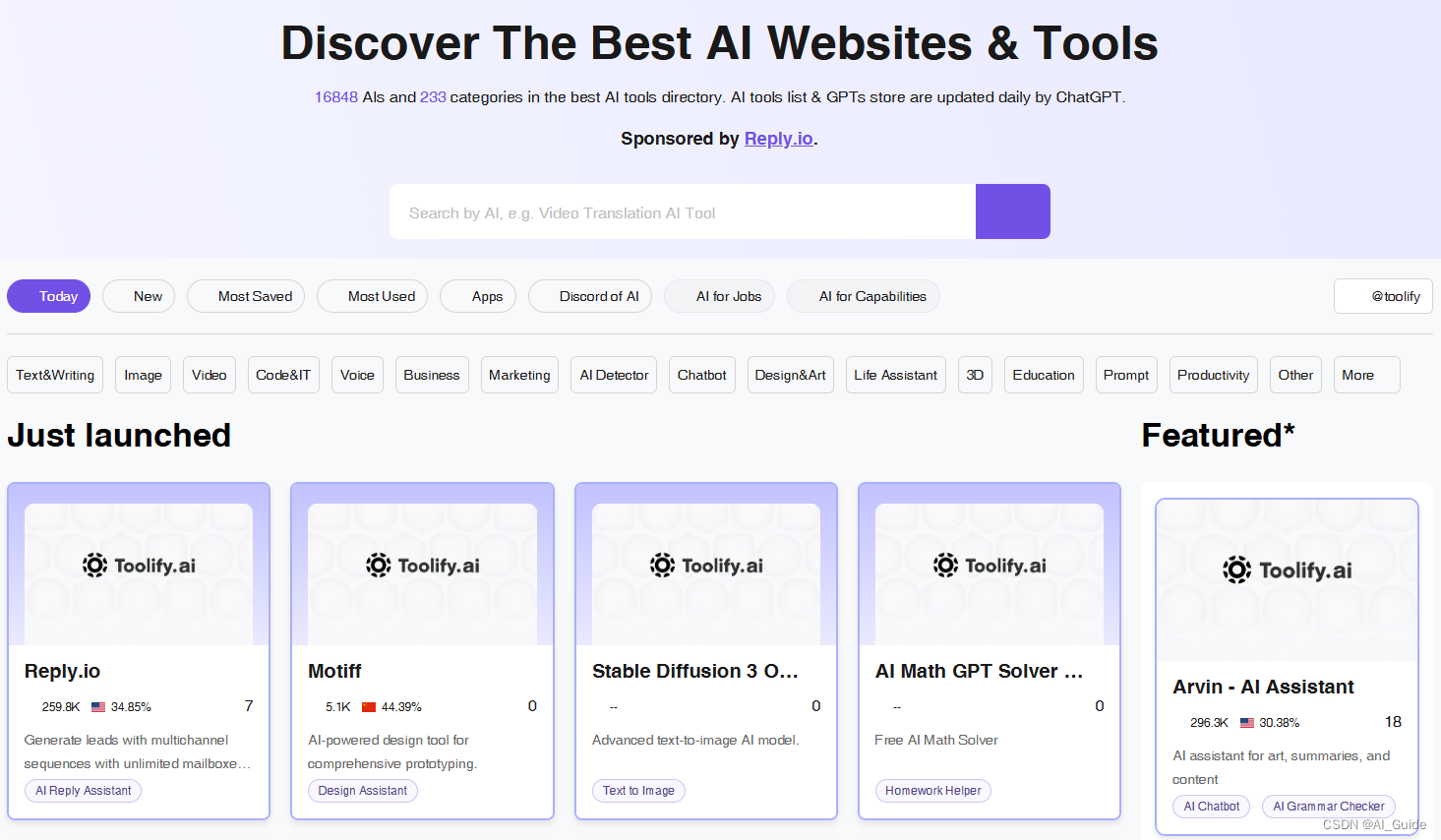Switch to the Most Used tab
The image size is (1441, 840).
(x=372, y=296)
